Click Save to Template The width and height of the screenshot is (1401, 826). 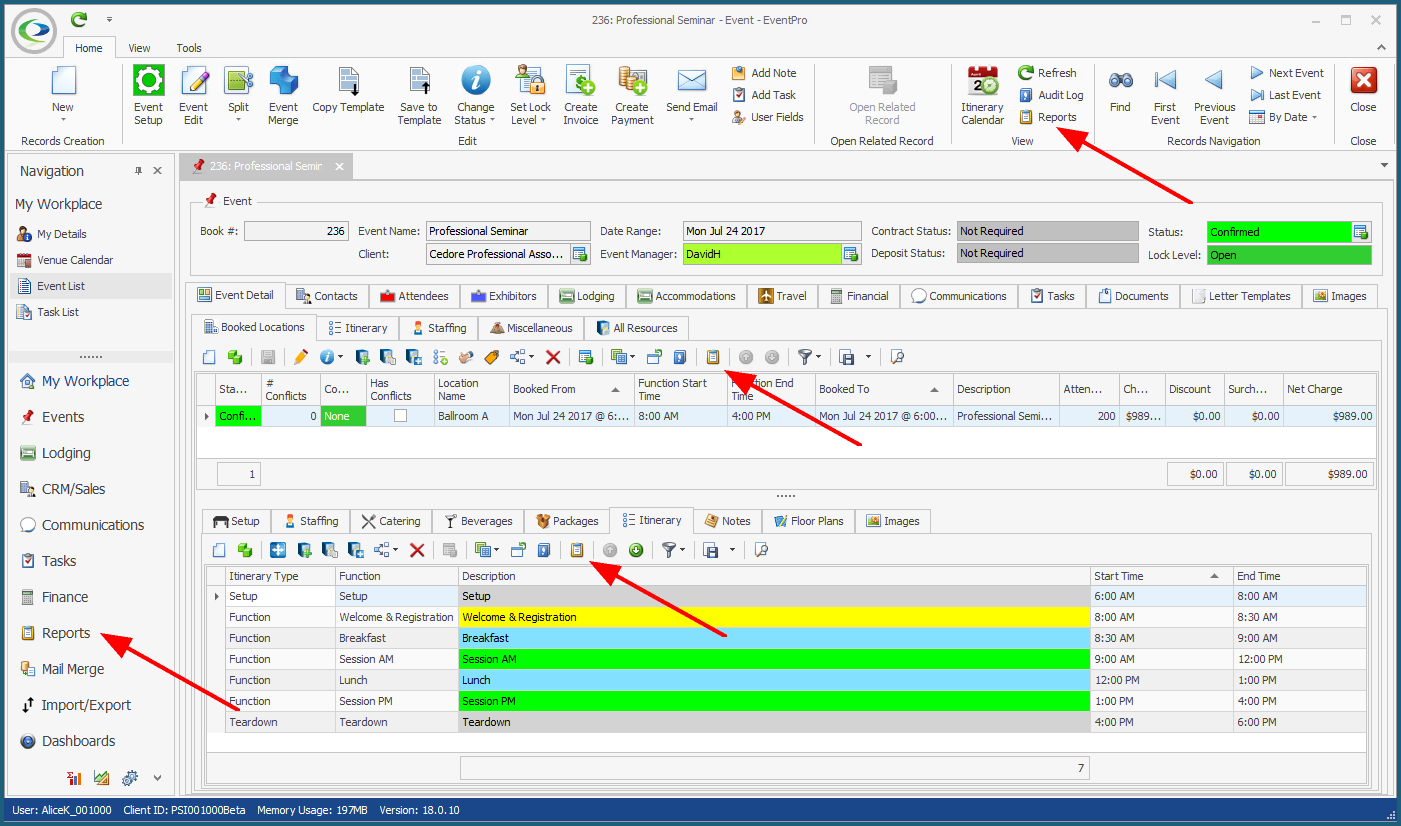coord(419,95)
